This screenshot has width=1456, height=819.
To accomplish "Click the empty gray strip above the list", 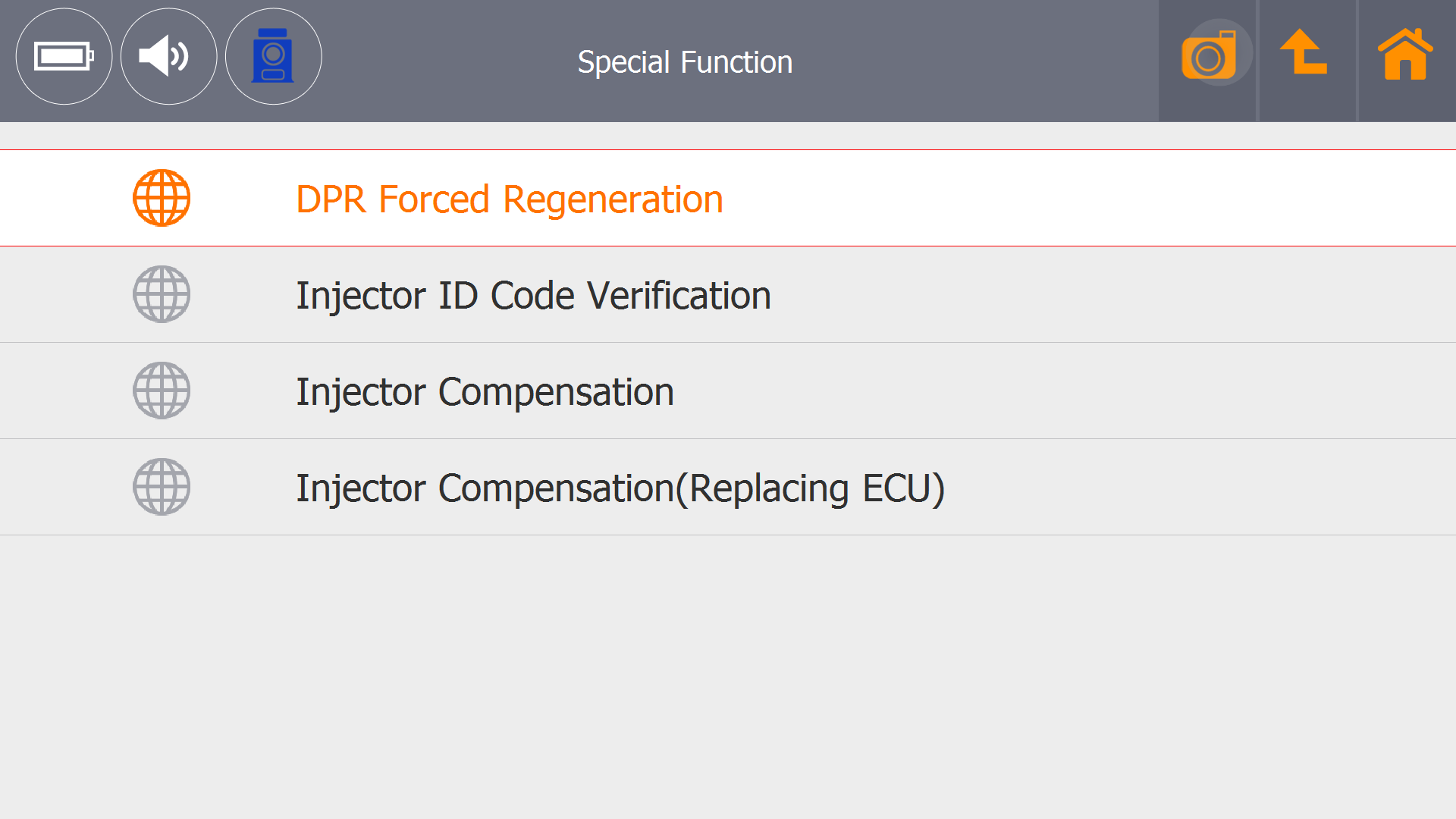I will click(x=728, y=136).
